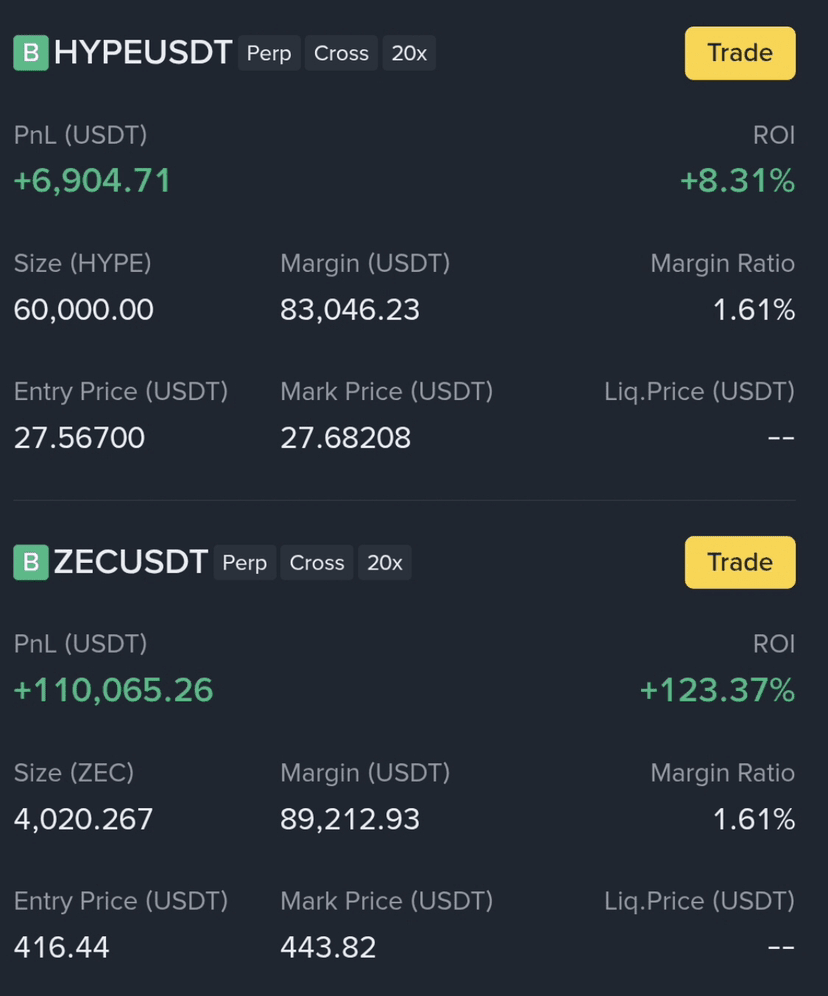The width and height of the screenshot is (828, 996).
Task: Tap the 20x leverage tag on HYPEUSDT
Action: 409,53
